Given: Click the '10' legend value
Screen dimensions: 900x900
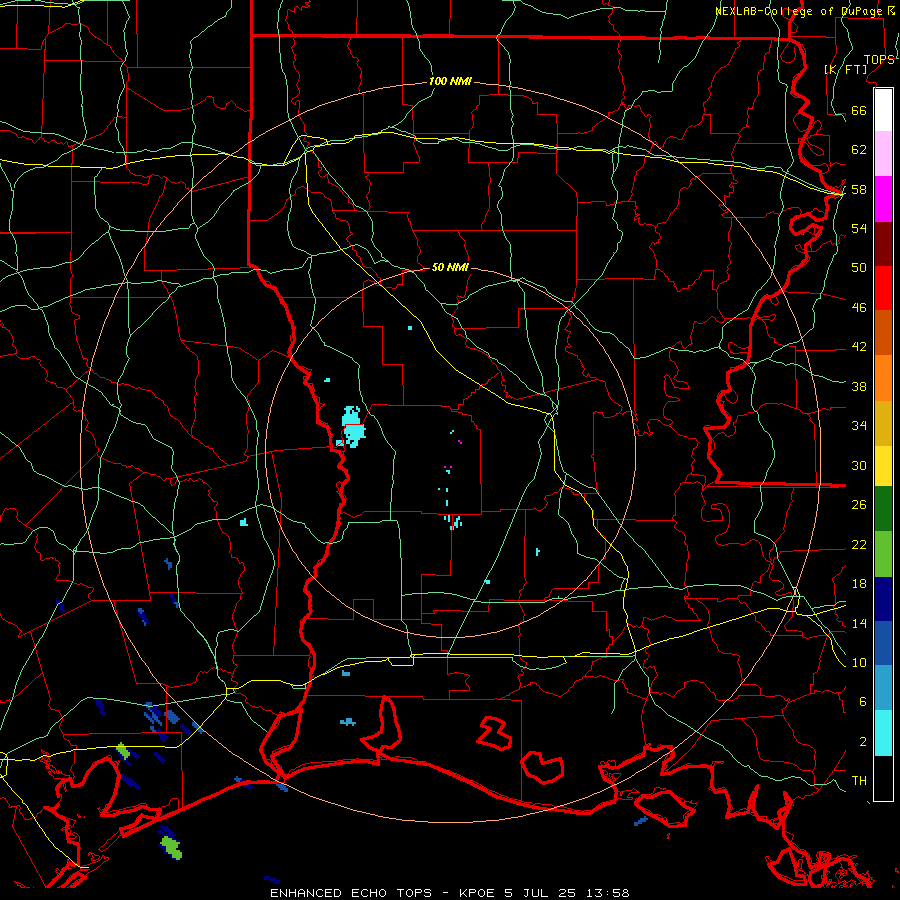Looking at the screenshot, I should pos(859,662).
